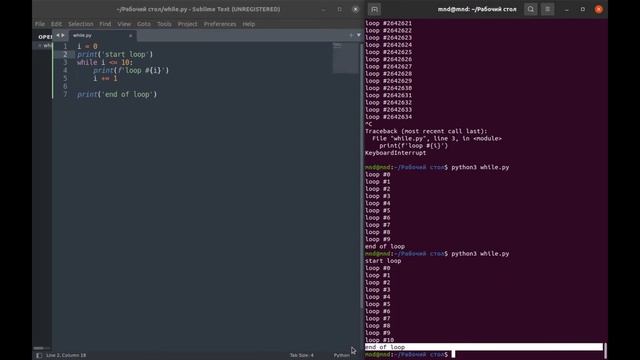Open the View menu
The height and width of the screenshot is (360, 640).
pos(124,24)
